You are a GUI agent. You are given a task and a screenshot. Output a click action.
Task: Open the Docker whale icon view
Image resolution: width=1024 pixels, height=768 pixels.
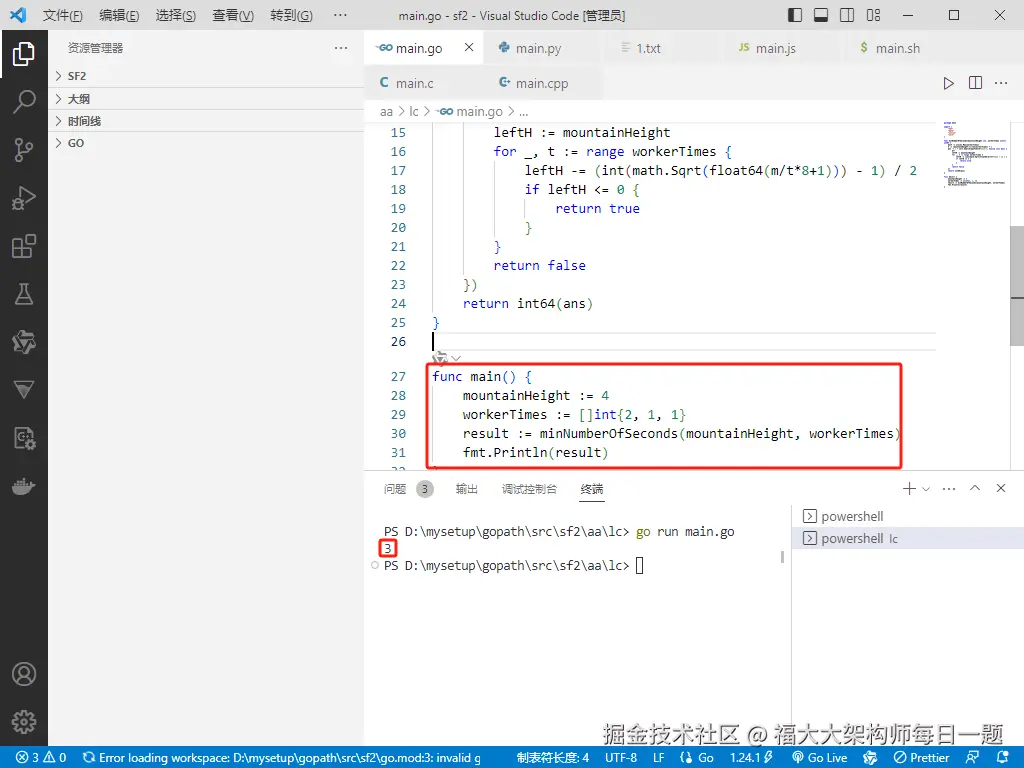point(24,487)
